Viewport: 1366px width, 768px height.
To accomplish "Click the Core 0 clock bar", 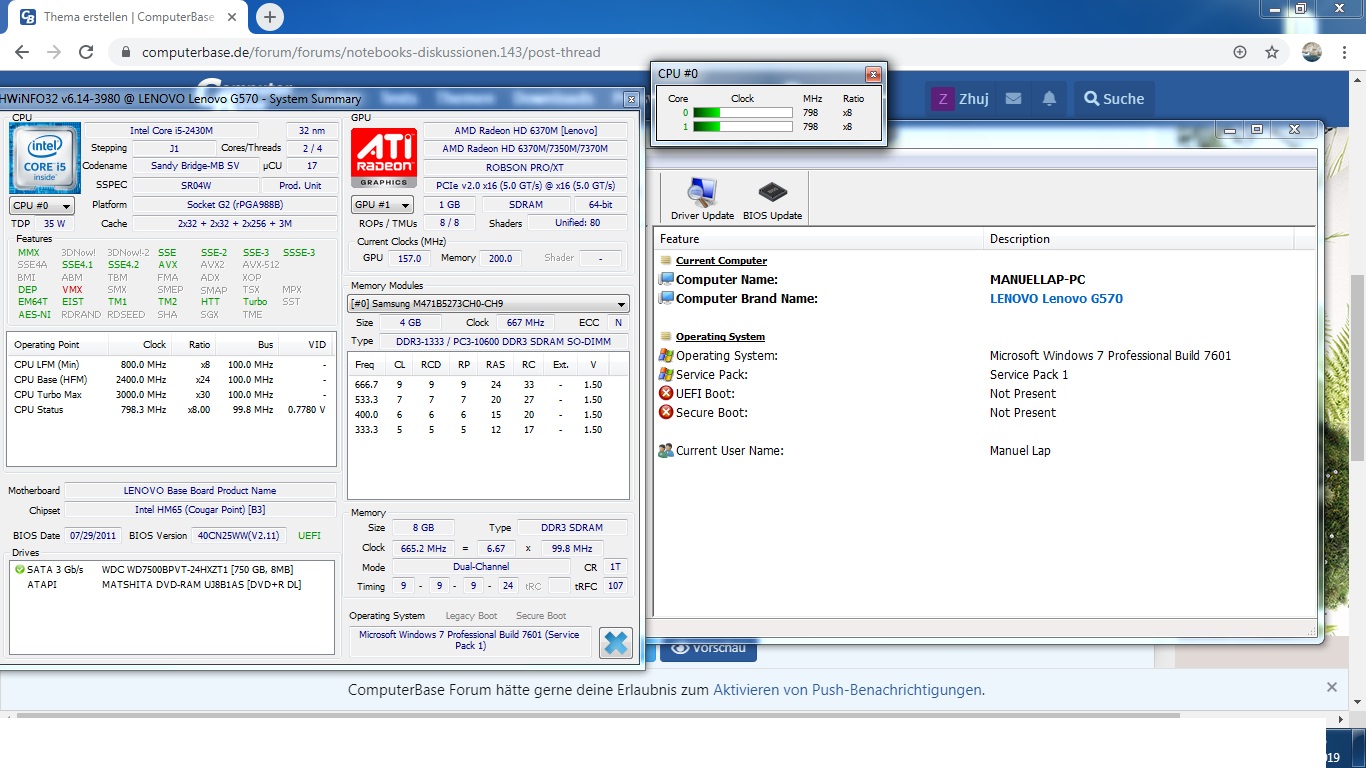I will tap(744, 113).
